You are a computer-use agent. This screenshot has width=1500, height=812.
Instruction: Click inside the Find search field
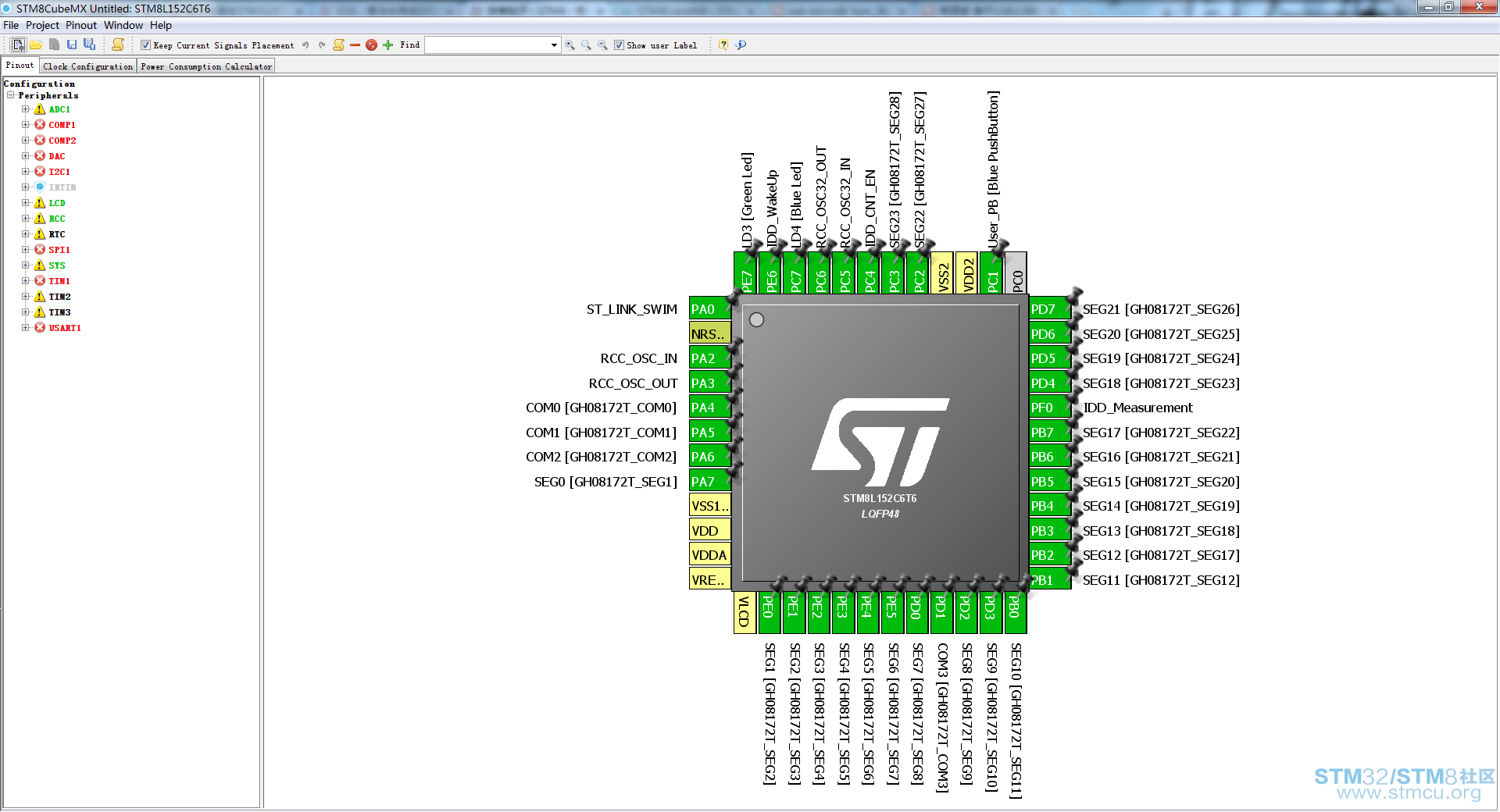coord(487,45)
